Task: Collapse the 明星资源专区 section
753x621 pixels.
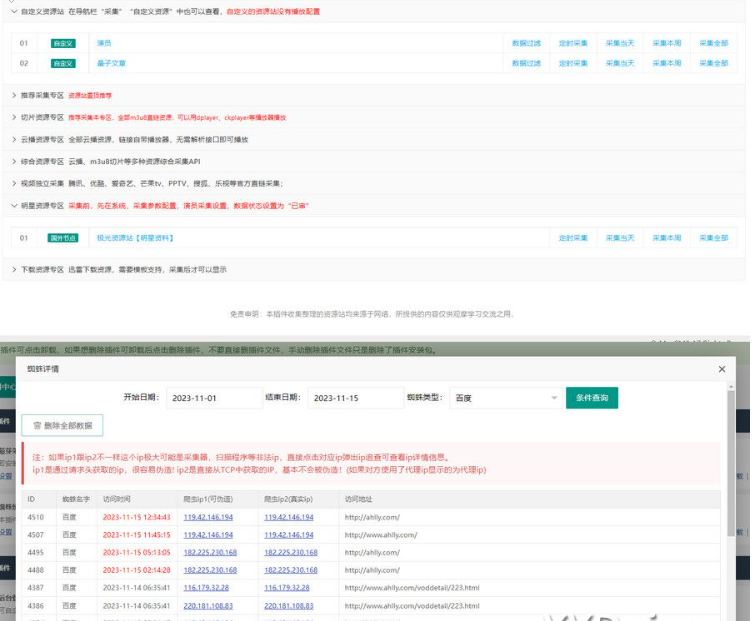Action: [x=13, y=205]
